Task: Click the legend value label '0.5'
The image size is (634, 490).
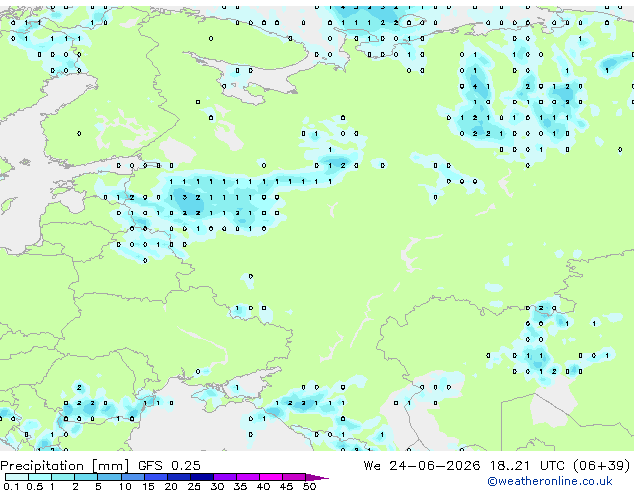Action: coord(35,486)
